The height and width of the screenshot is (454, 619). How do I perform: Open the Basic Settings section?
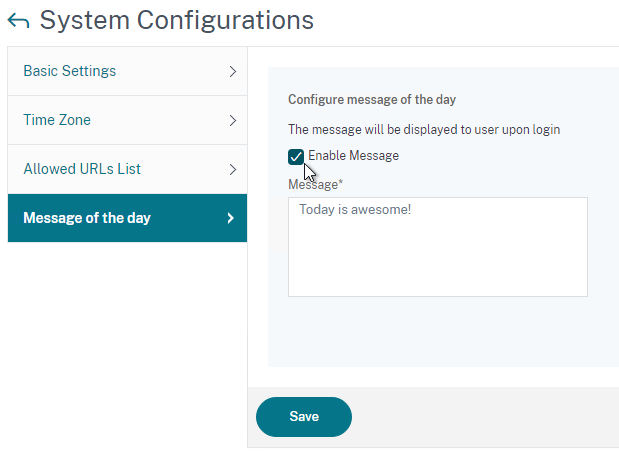pos(127,71)
